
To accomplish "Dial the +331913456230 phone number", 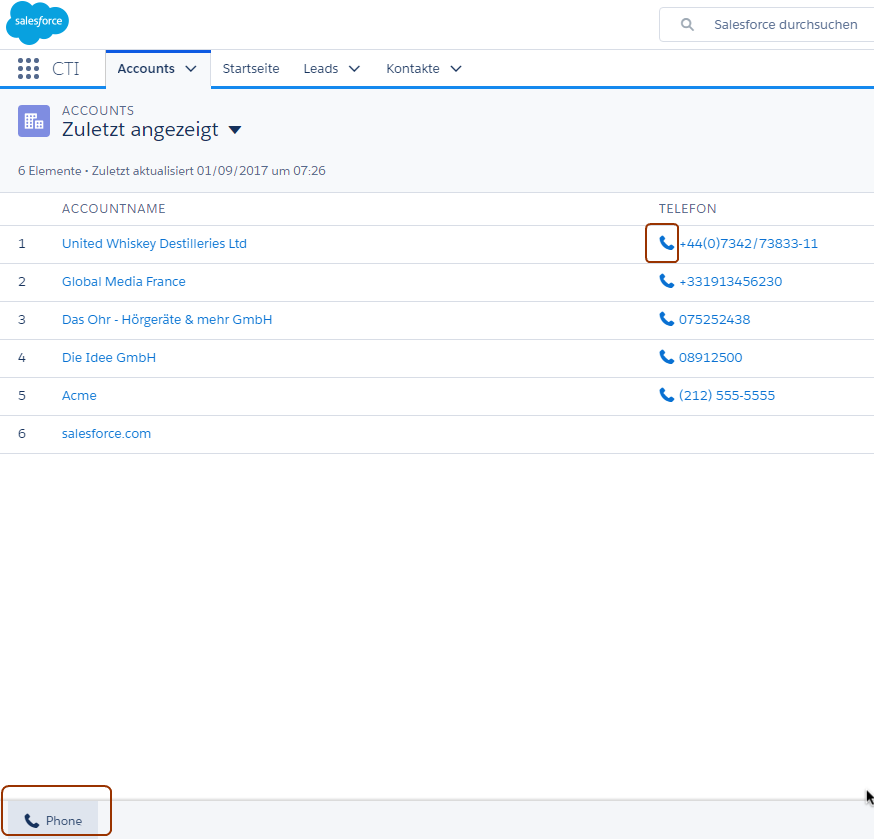I will 731,282.
